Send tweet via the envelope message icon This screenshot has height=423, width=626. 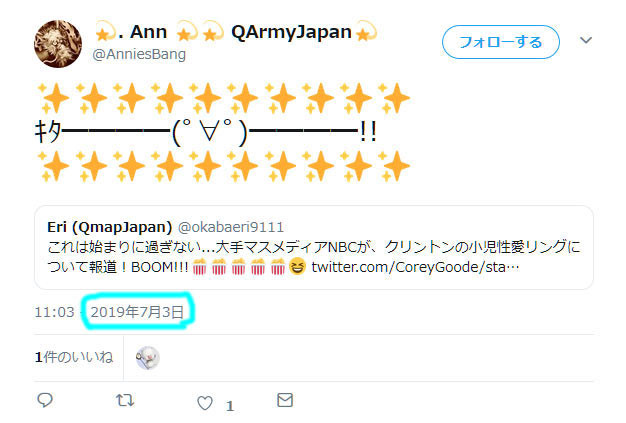pos(285,400)
